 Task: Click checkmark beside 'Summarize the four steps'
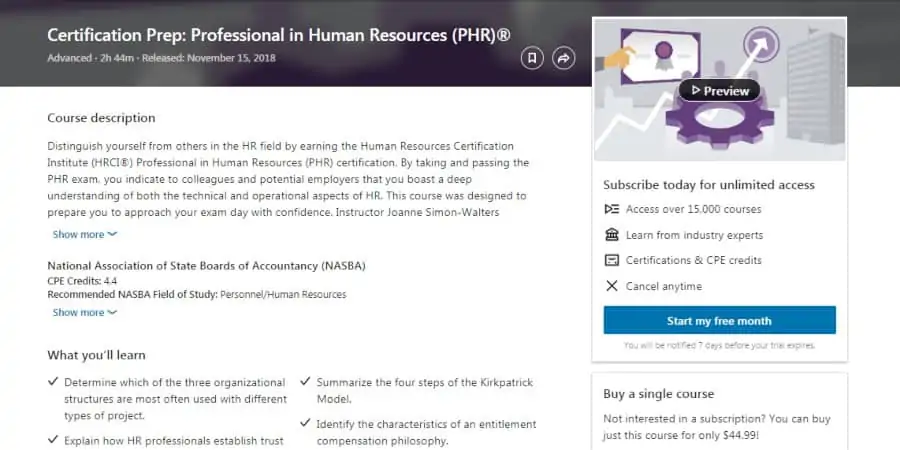pos(305,381)
